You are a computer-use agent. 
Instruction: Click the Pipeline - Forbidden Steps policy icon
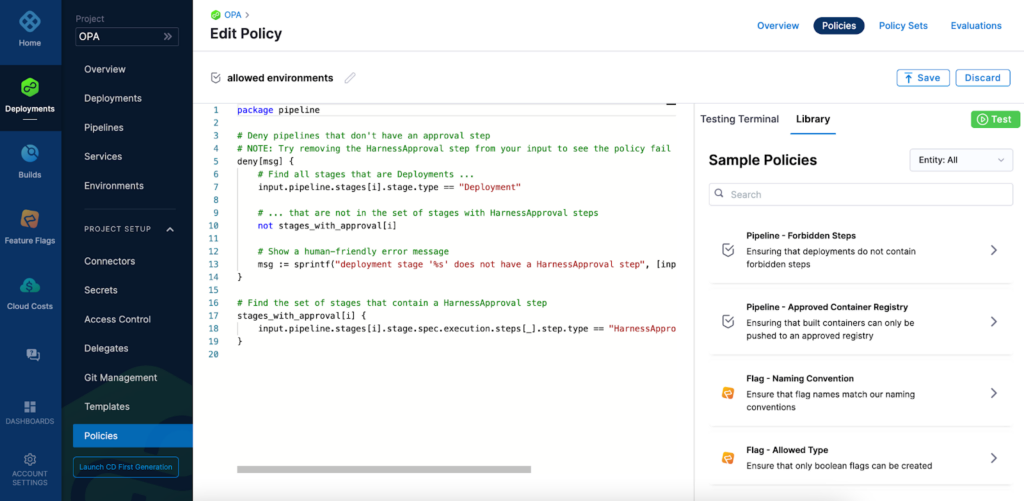728,250
